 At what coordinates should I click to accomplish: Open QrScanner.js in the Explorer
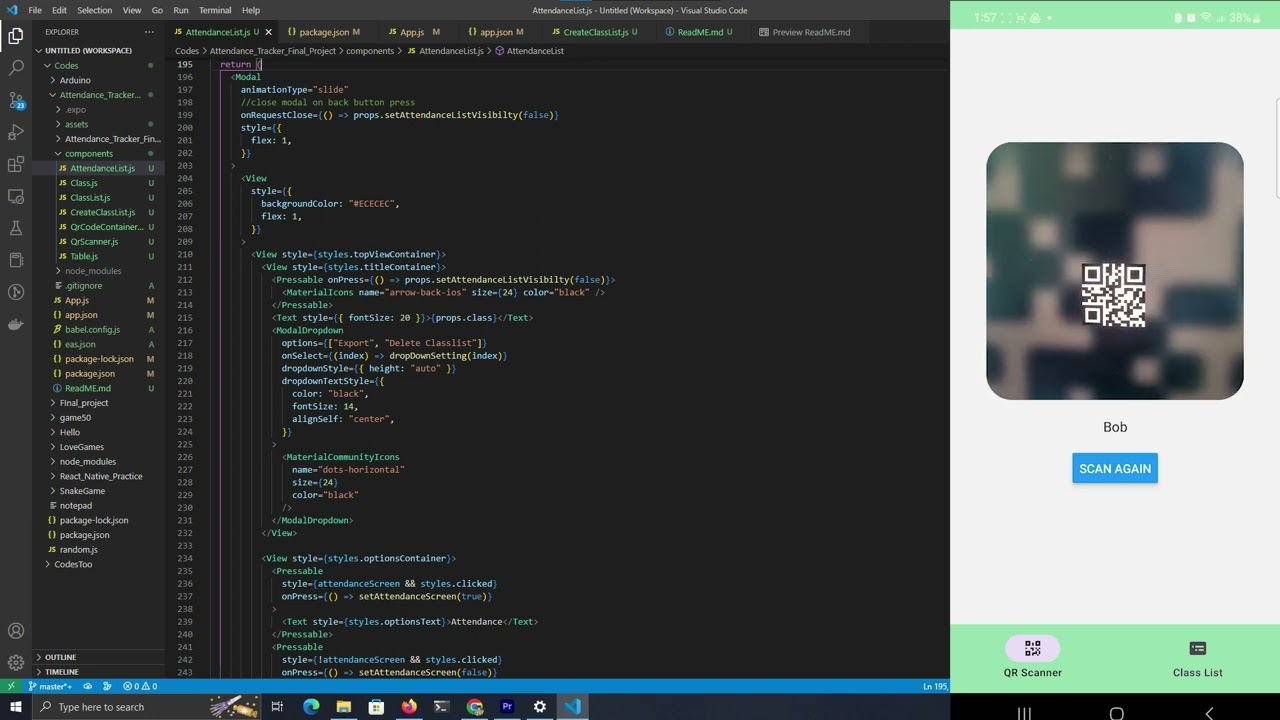(94, 242)
